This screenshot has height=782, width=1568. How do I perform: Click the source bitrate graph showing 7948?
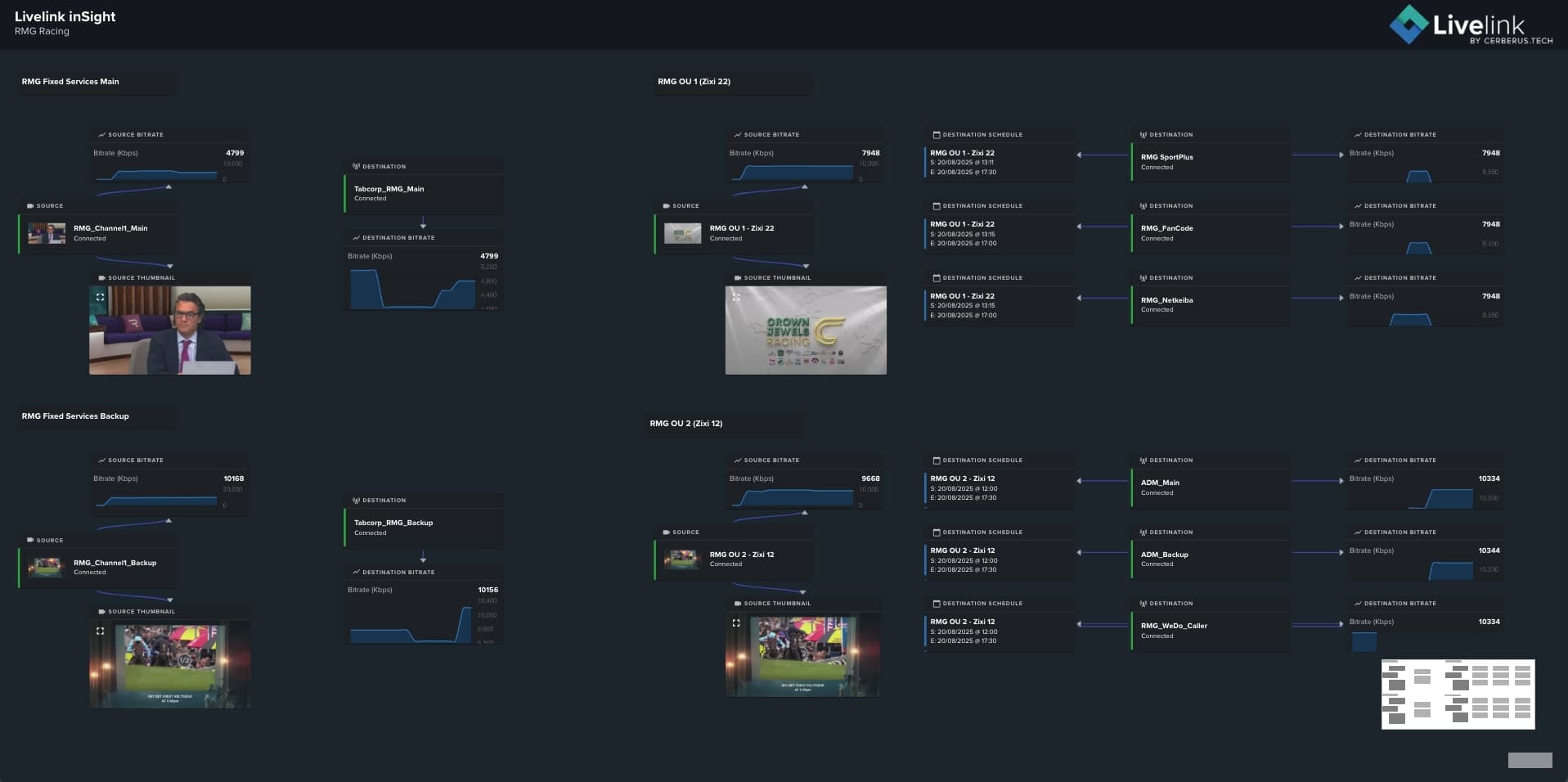coord(793,171)
